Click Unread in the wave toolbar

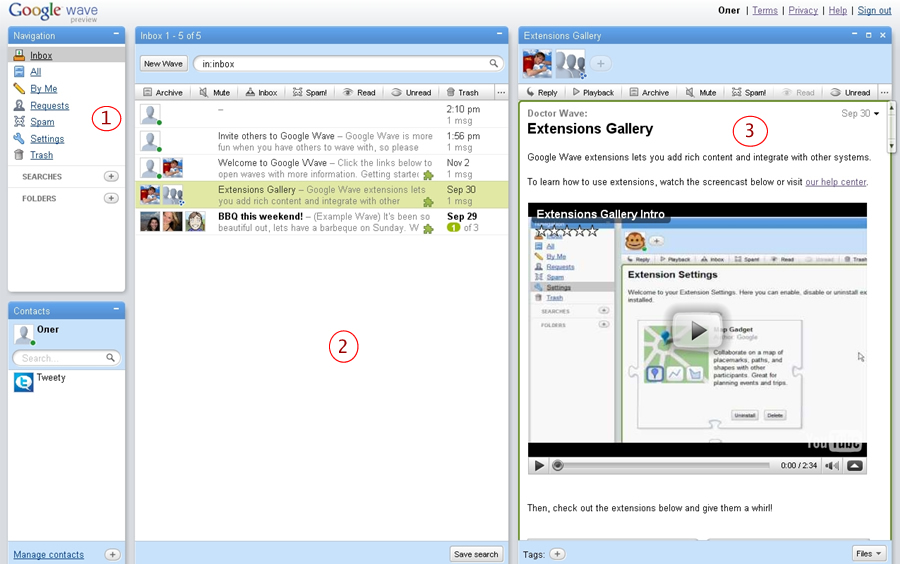tap(850, 92)
